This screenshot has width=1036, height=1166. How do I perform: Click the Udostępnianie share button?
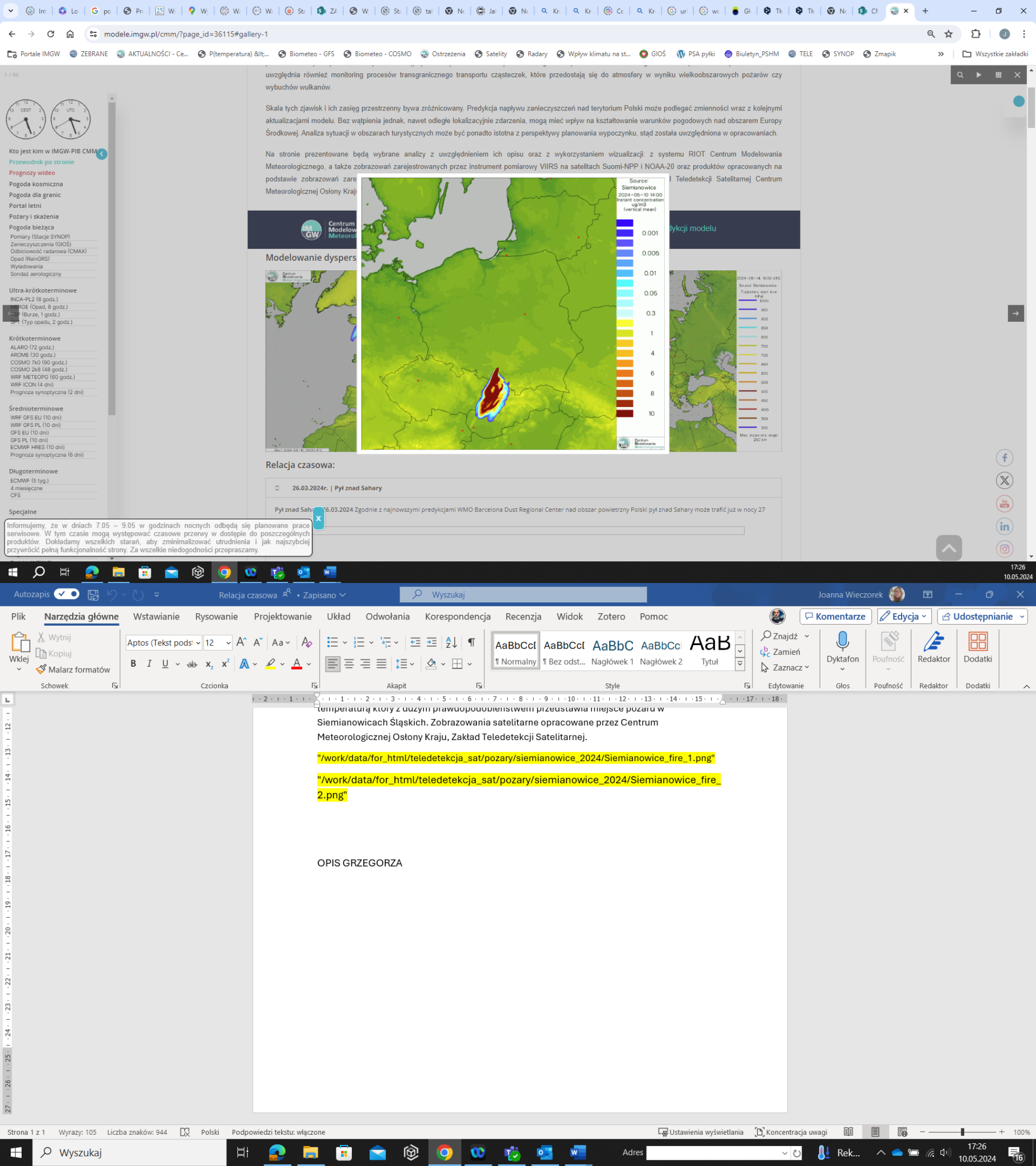(x=981, y=616)
